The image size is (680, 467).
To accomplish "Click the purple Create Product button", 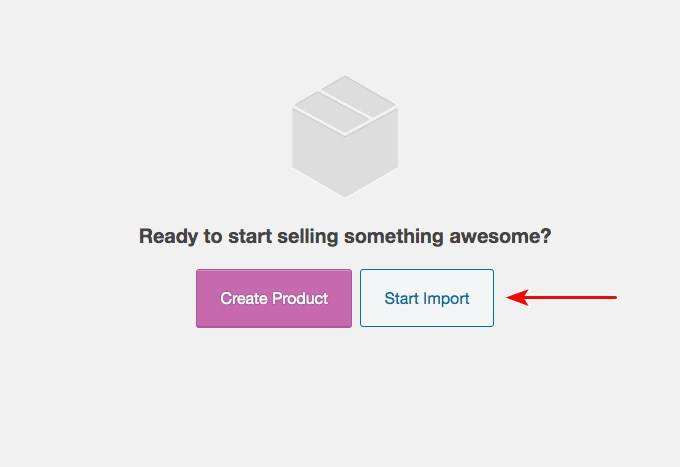I will [274, 298].
